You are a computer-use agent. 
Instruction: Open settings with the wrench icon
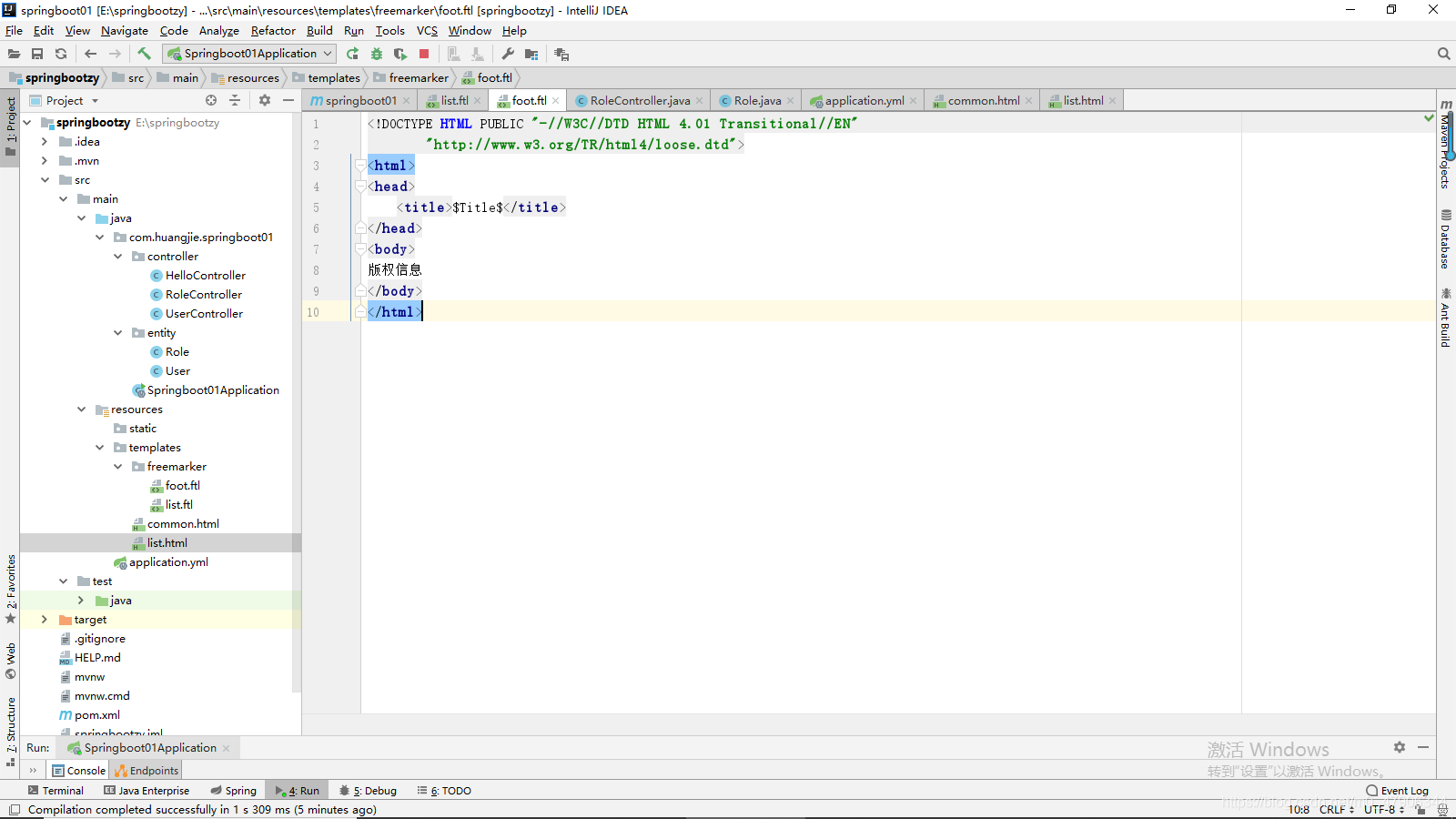(508, 54)
